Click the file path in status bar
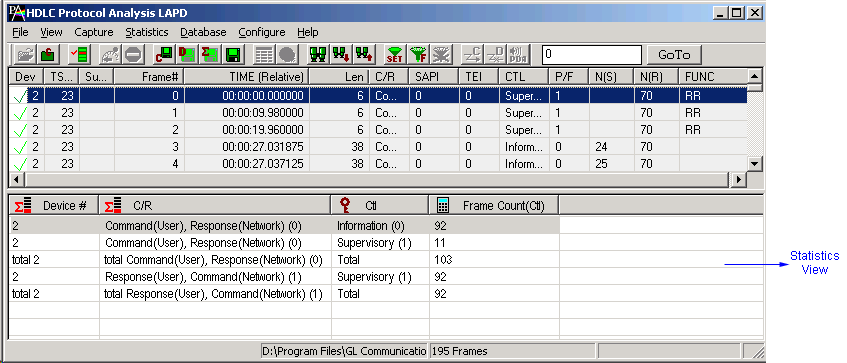The width and height of the screenshot is (847, 363). (345, 352)
